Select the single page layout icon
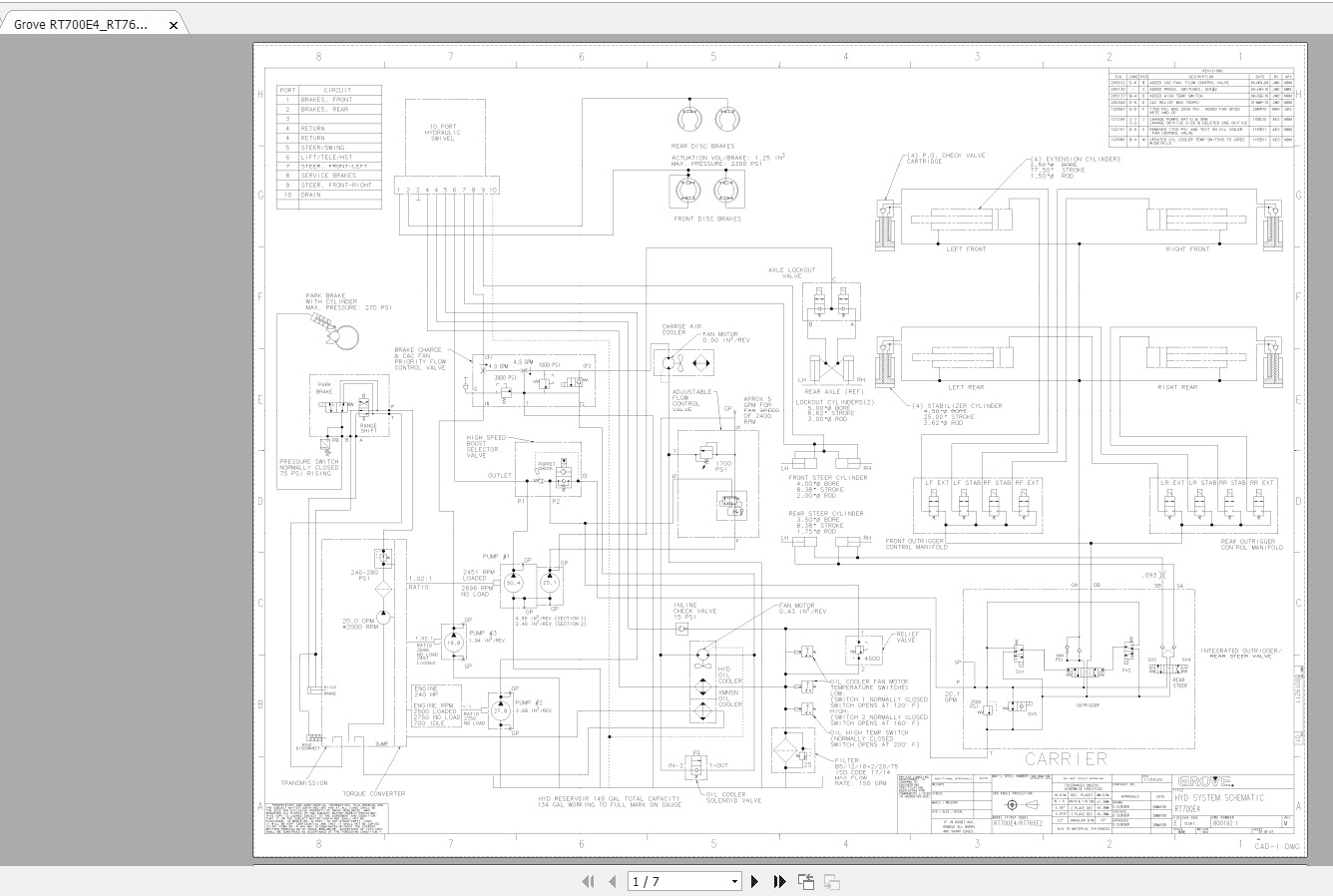The height and width of the screenshot is (896, 1333). 804,882
